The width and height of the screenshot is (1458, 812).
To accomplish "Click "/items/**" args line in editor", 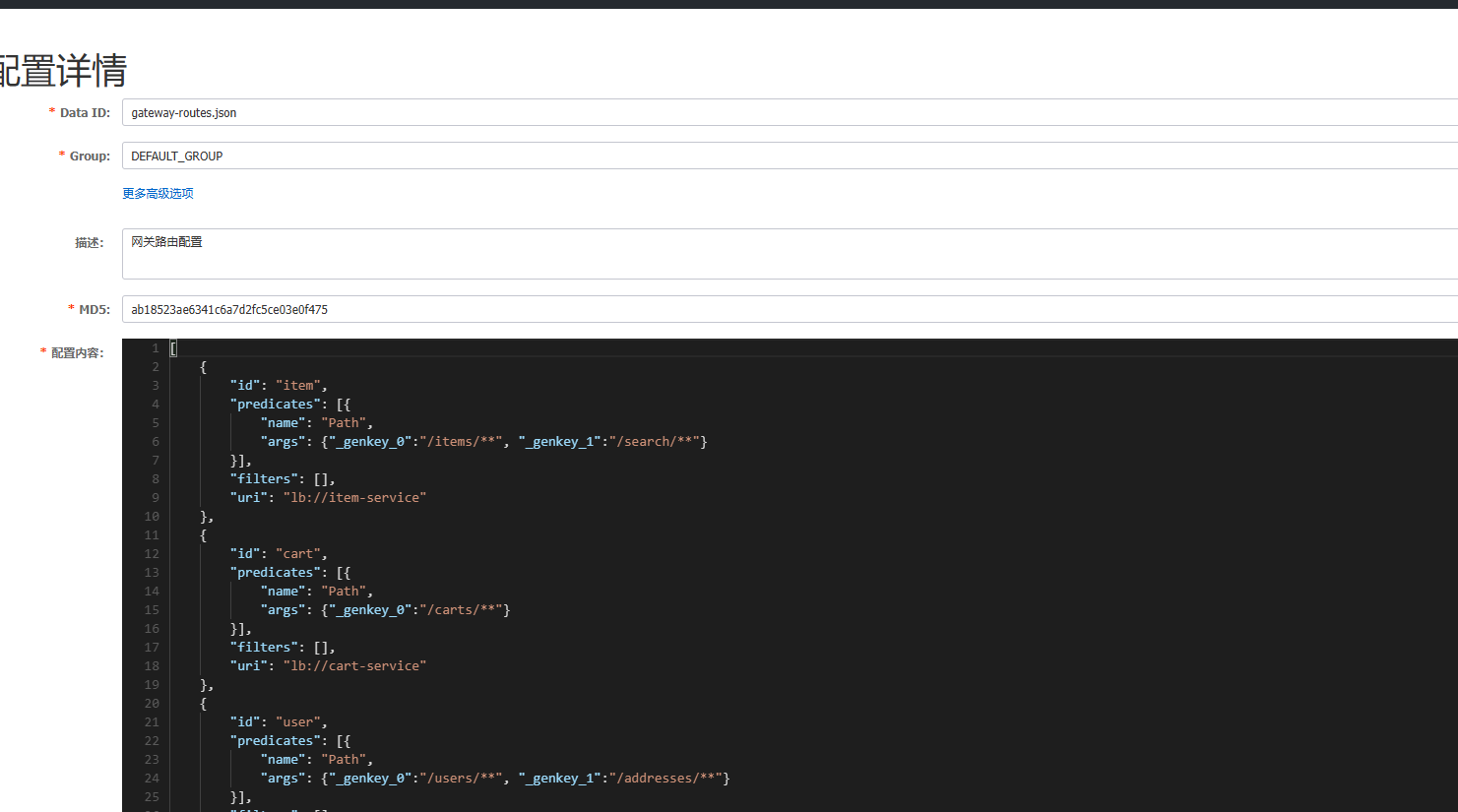I will tap(484, 442).
